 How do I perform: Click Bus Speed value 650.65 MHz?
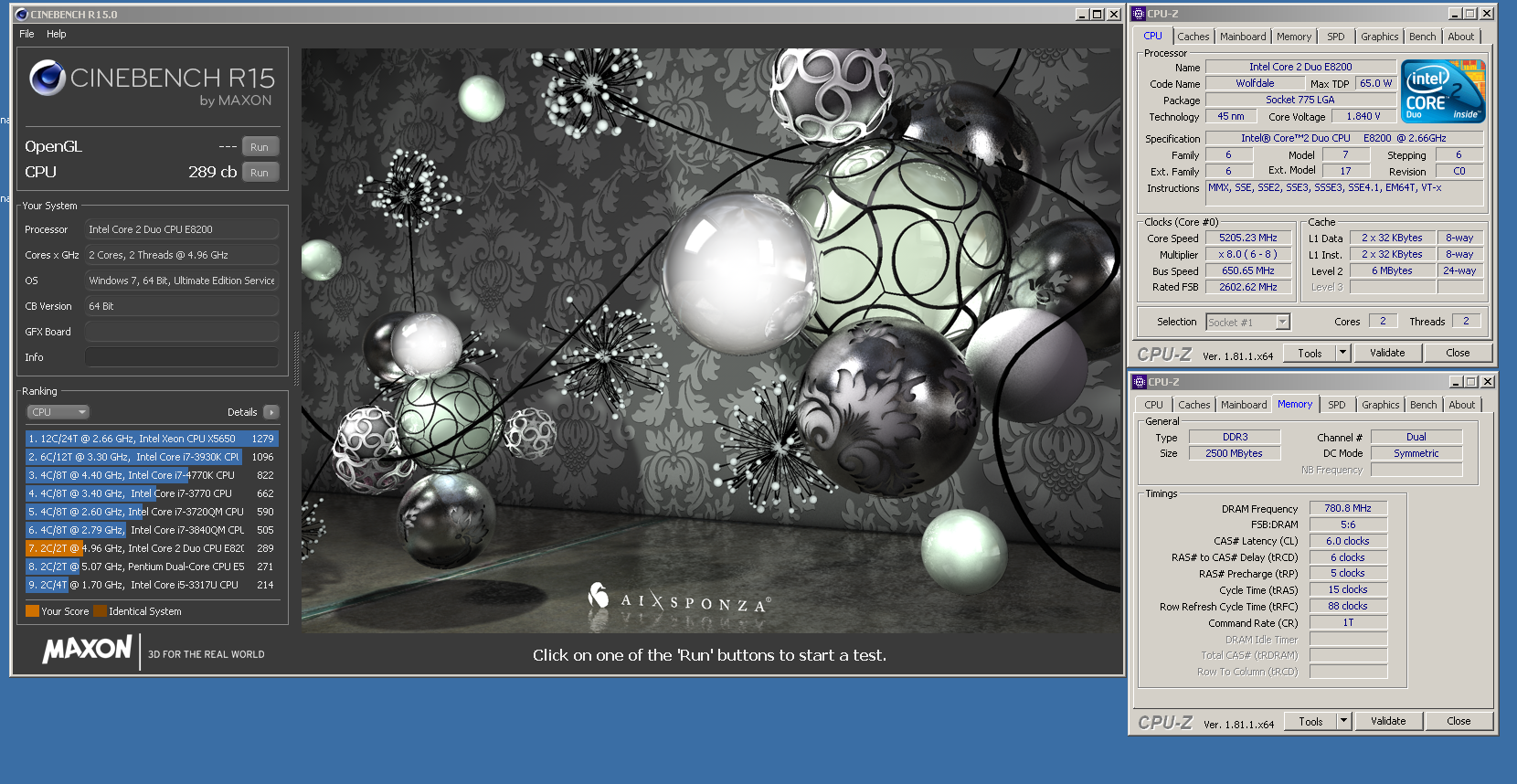[1247, 270]
